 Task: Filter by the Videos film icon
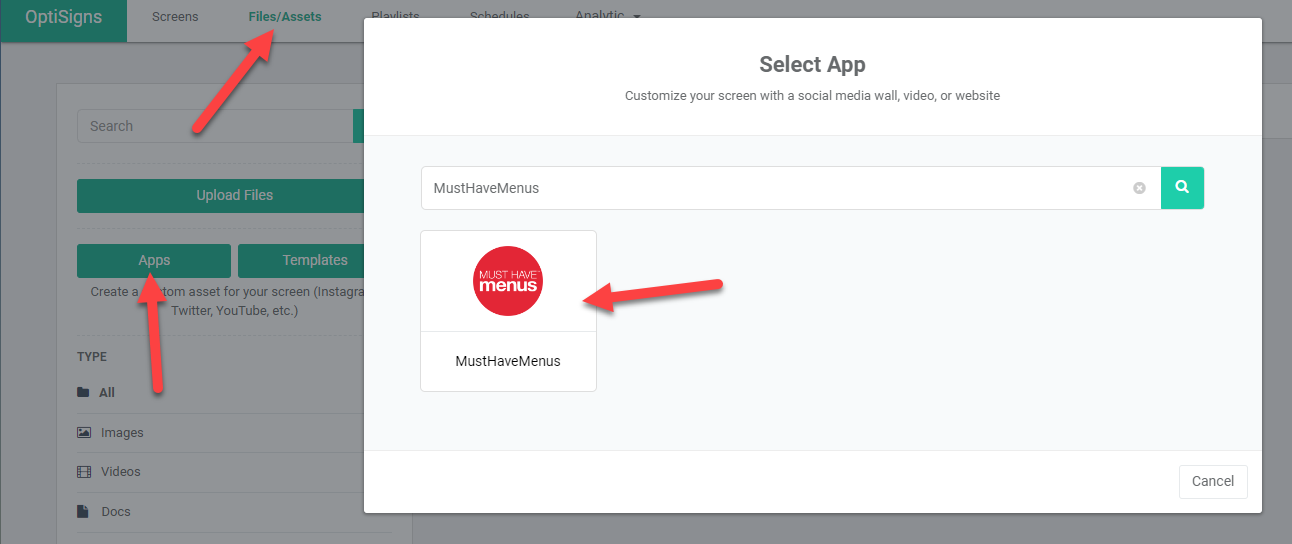pyautogui.click(x=84, y=472)
